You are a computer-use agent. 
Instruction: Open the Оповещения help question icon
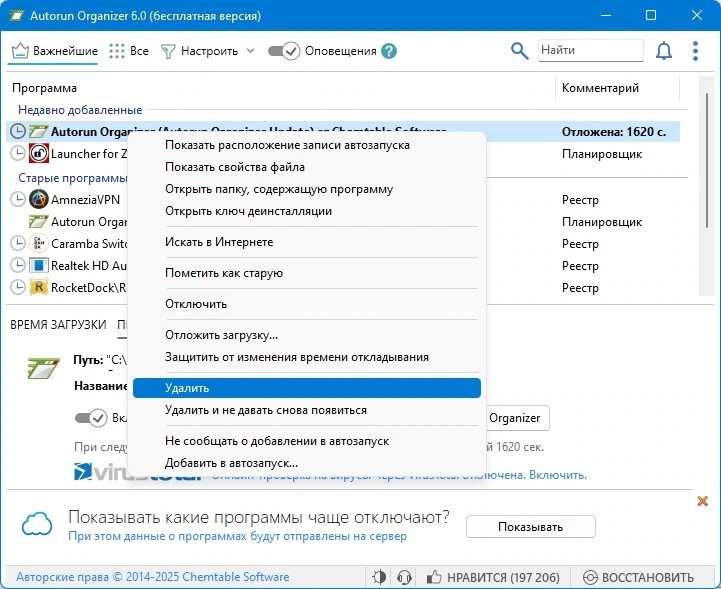(x=389, y=51)
